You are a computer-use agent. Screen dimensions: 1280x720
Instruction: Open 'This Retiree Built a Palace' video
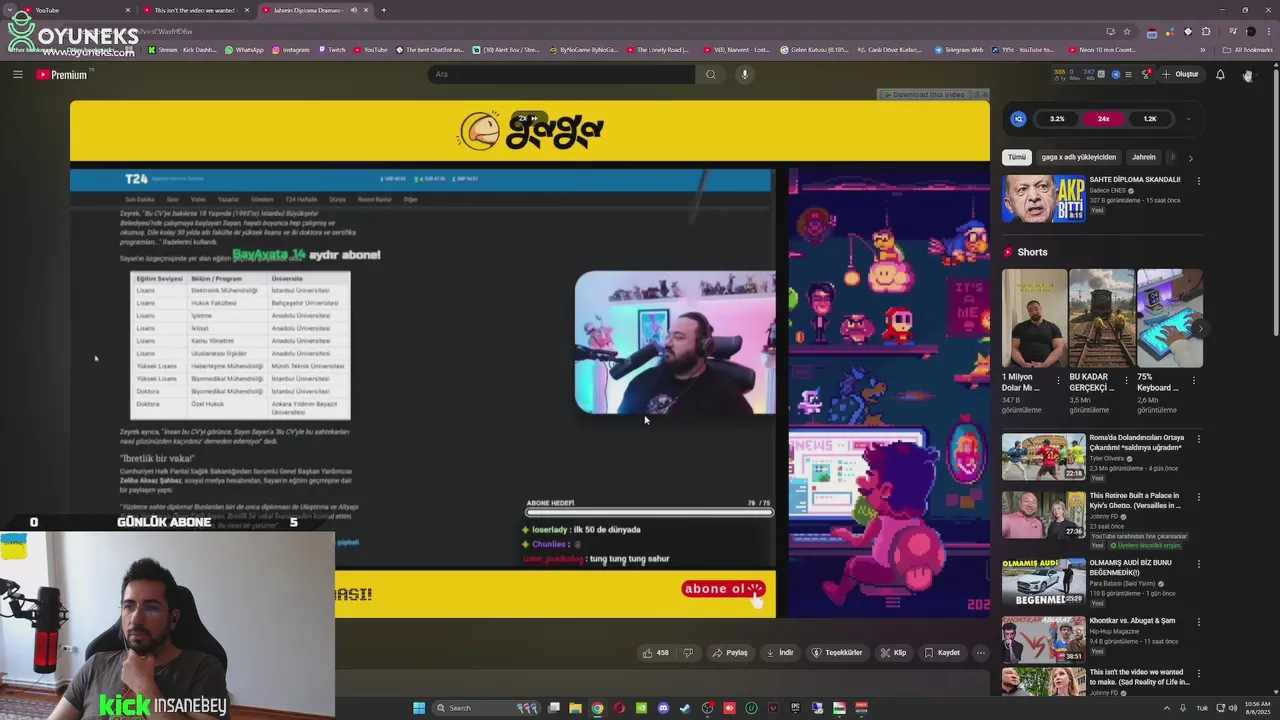coord(1044,515)
